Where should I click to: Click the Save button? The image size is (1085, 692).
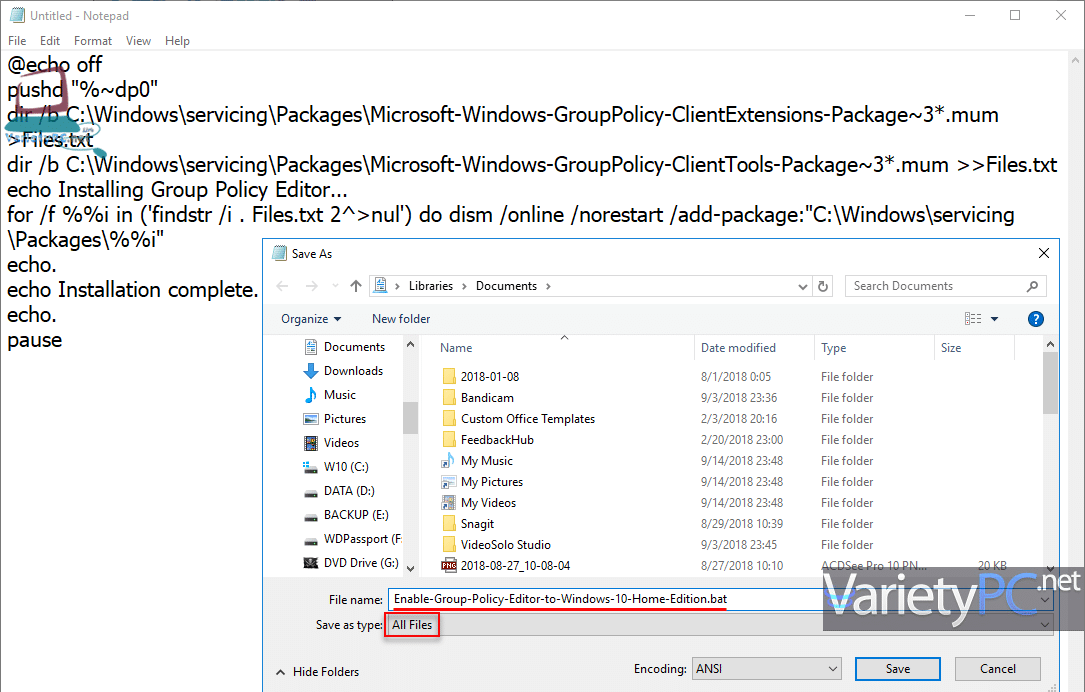click(897, 669)
